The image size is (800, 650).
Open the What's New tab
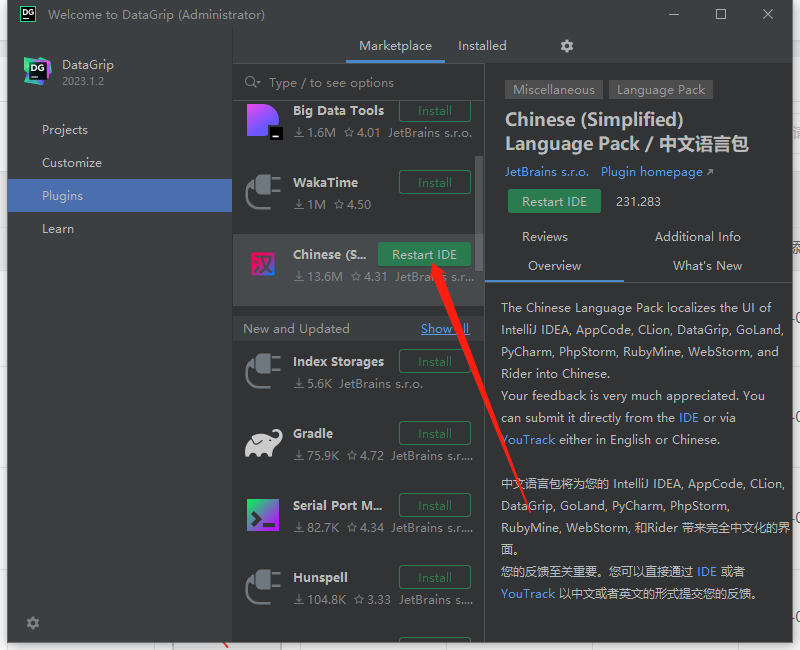coord(707,266)
